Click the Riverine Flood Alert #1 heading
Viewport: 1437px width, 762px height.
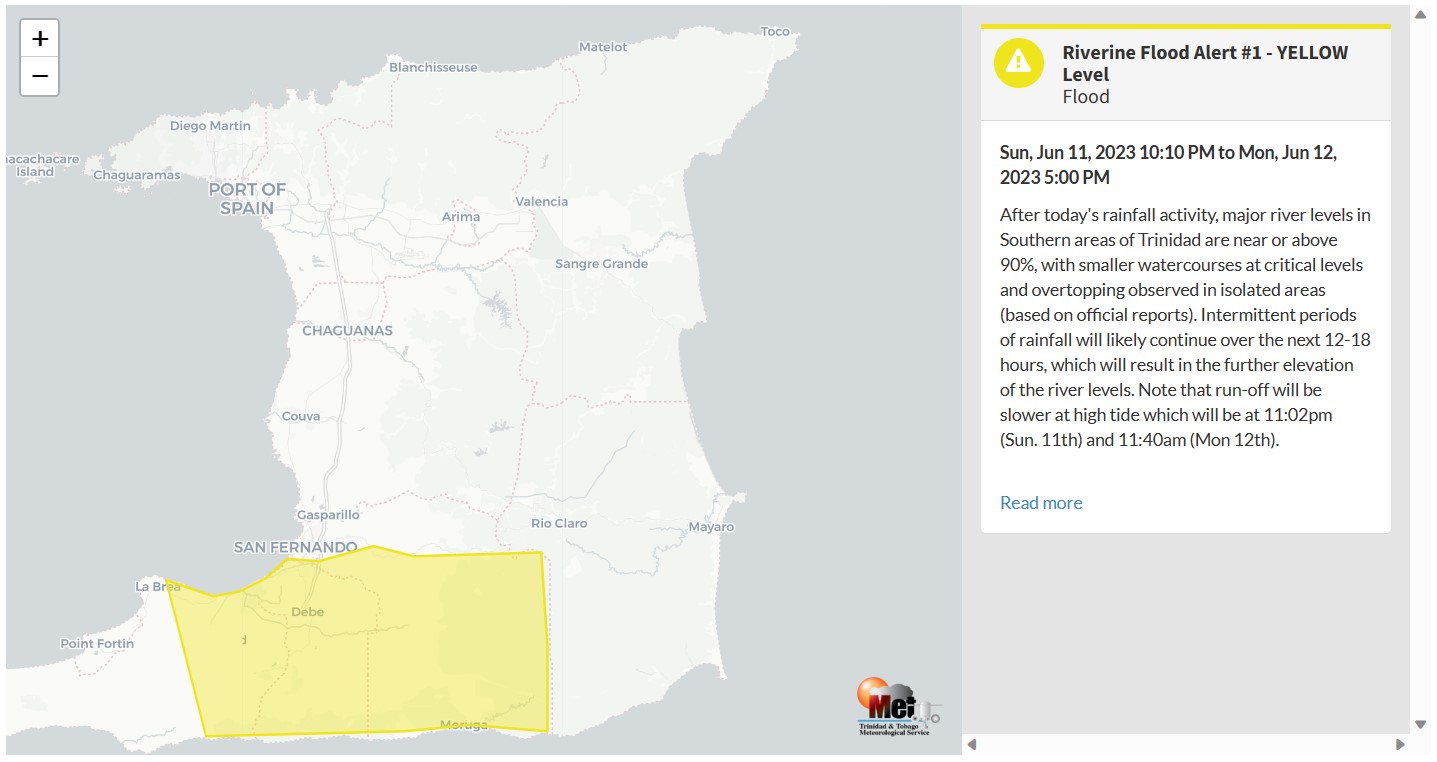click(x=1205, y=63)
